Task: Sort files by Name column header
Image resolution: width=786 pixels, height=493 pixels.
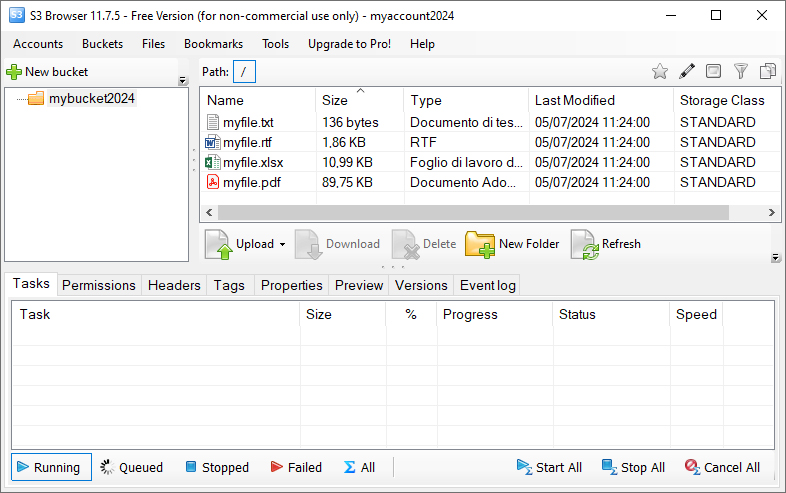Action: point(258,100)
